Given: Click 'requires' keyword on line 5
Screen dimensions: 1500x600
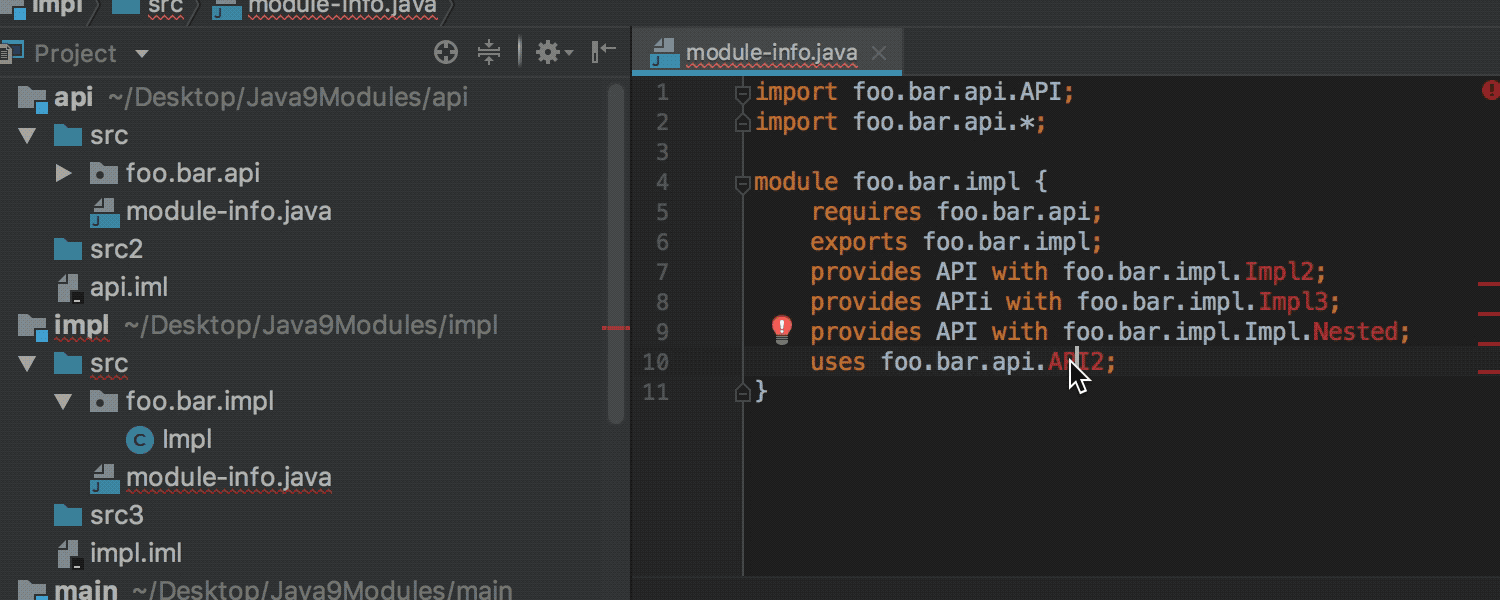Looking at the screenshot, I should [x=866, y=211].
